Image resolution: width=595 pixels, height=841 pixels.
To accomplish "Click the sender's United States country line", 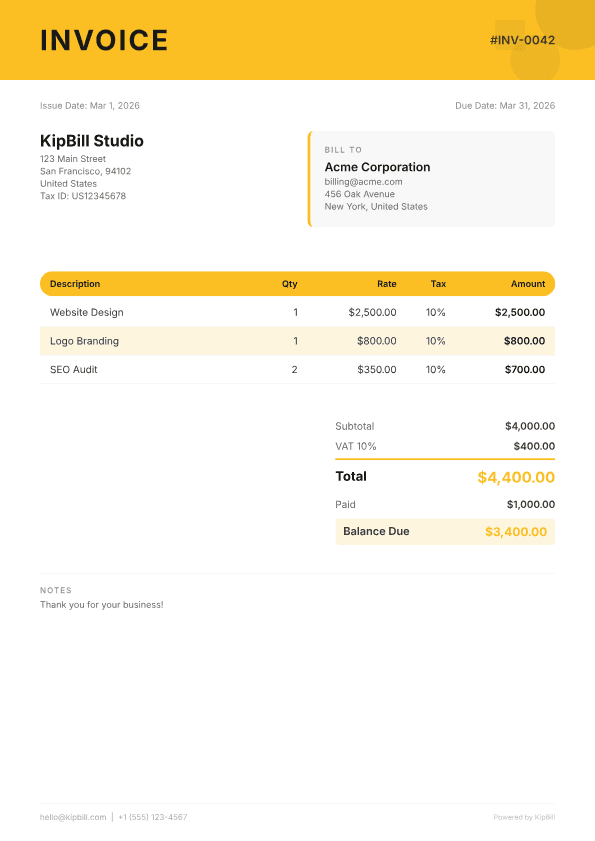I will pos(68,183).
